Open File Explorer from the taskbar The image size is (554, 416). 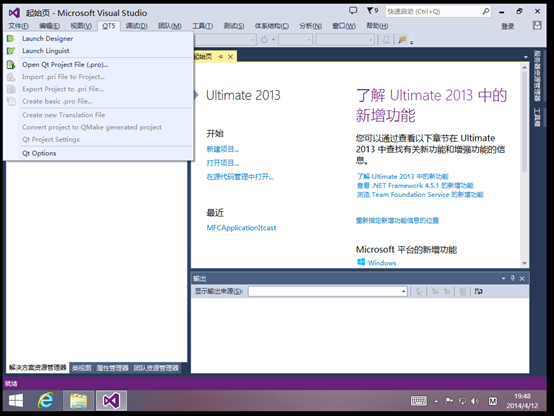(78, 400)
